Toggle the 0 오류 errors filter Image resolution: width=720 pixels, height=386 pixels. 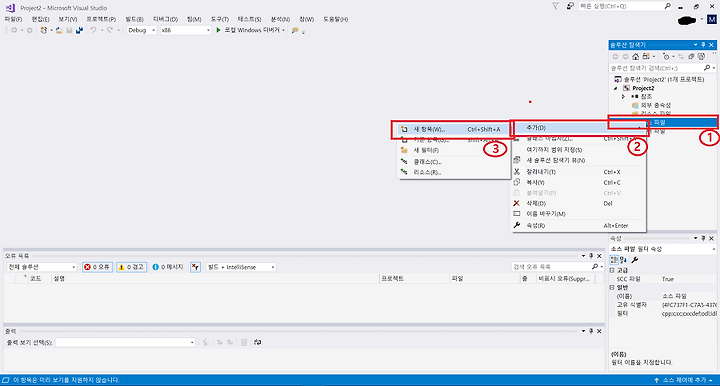97,267
